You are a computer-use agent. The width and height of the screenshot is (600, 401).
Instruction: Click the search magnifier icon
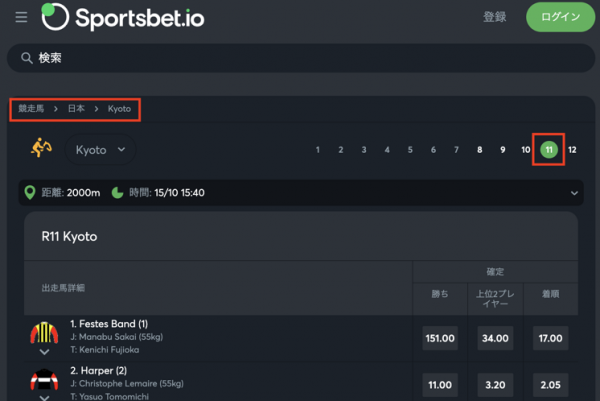click(26, 58)
